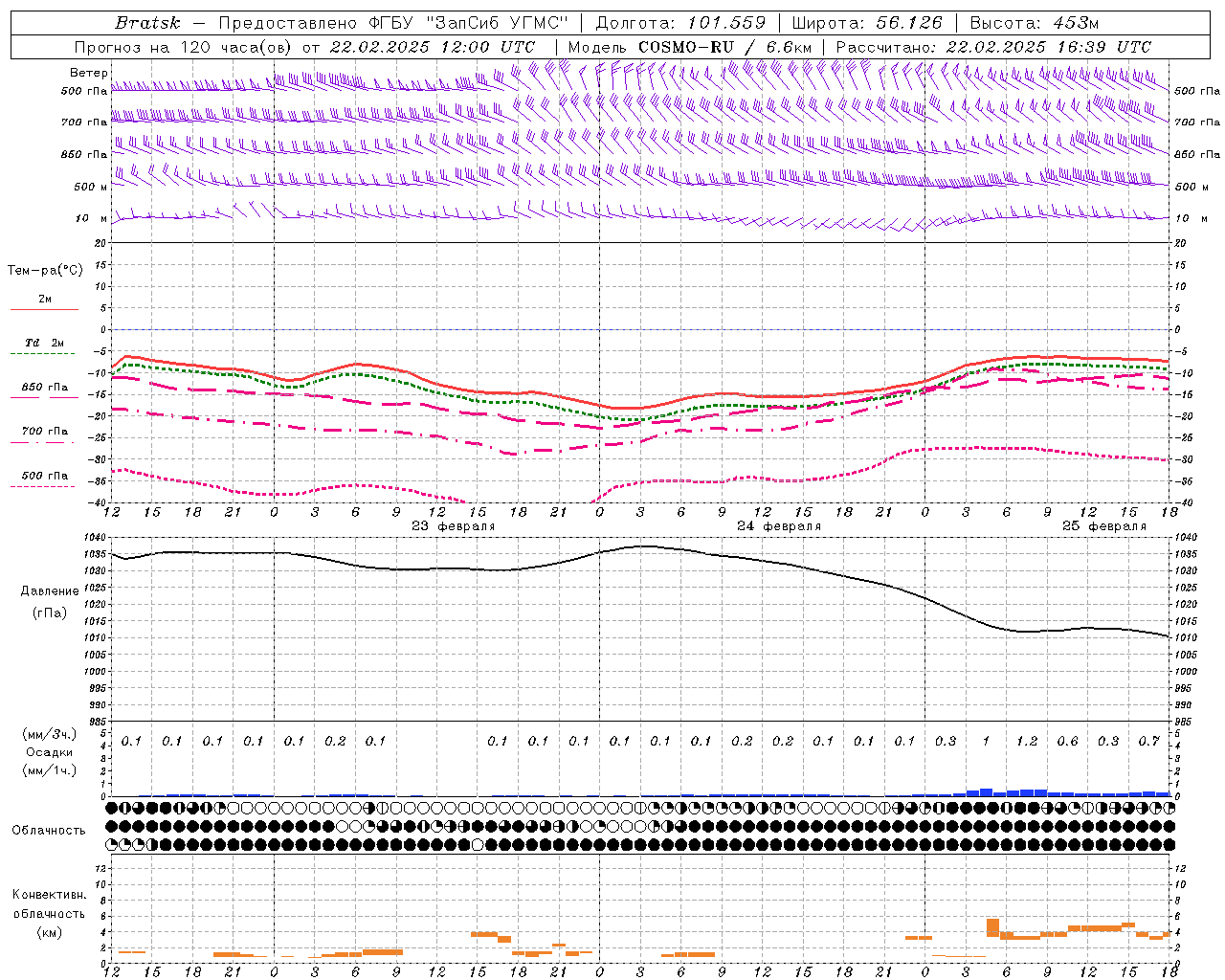Click the 'Давление' pressure panel label

[50, 591]
